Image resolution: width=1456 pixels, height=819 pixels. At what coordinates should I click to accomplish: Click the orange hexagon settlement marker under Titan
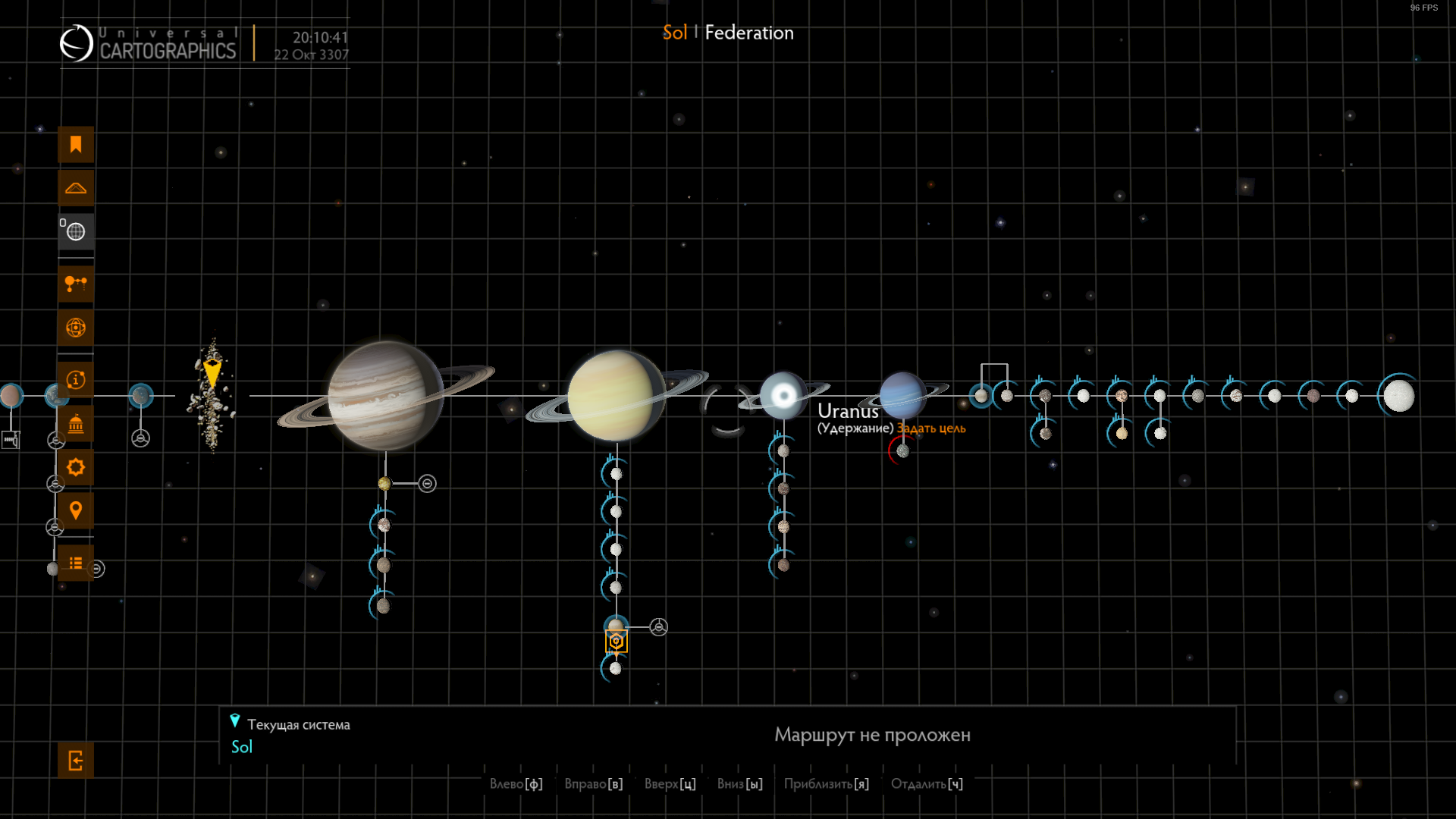tap(617, 642)
